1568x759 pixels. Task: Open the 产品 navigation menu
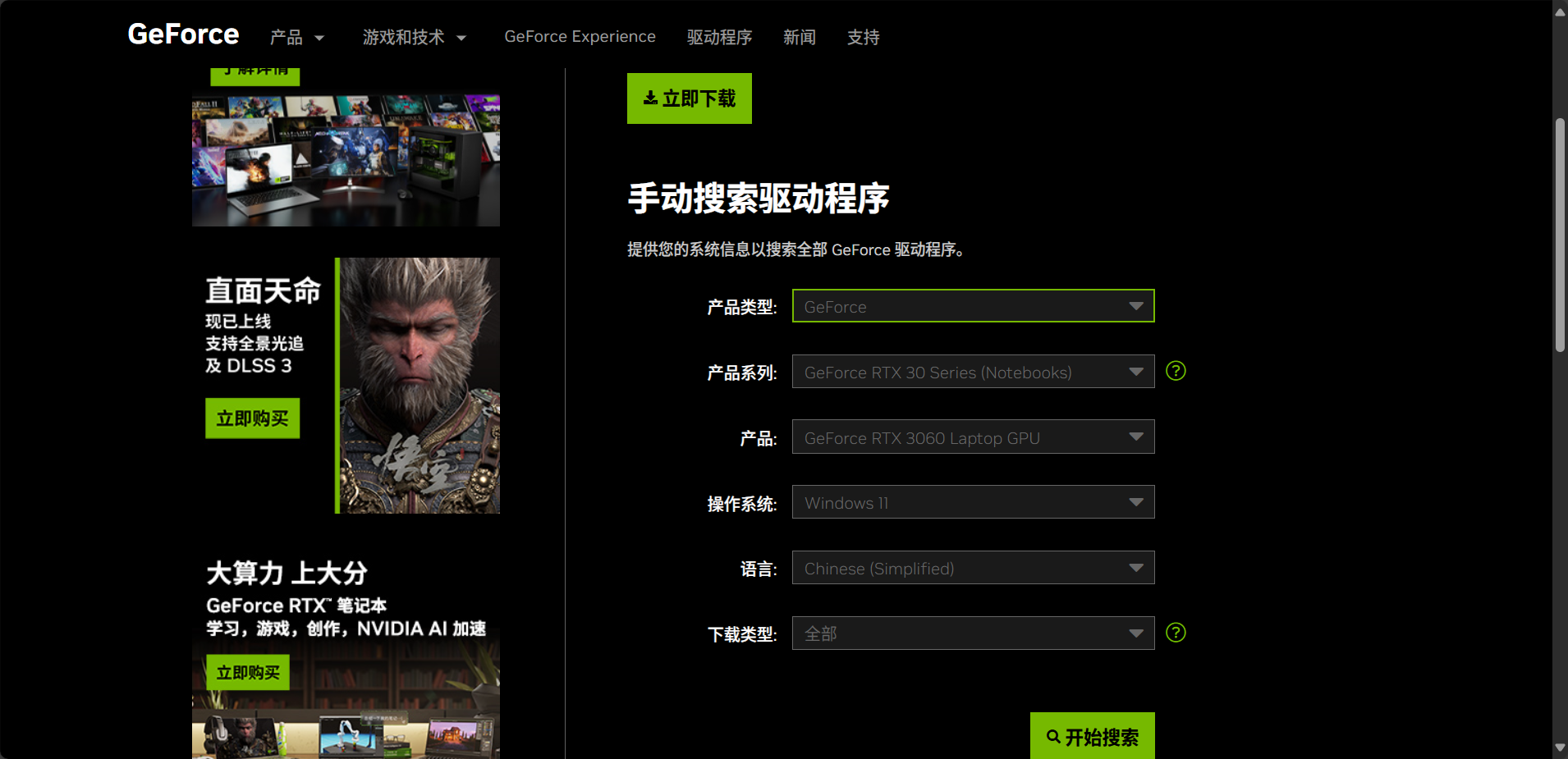click(296, 38)
